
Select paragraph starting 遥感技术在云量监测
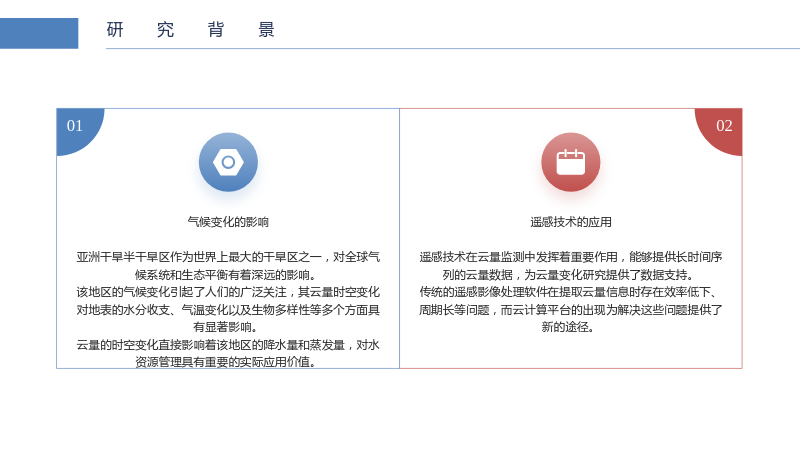[570, 266]
